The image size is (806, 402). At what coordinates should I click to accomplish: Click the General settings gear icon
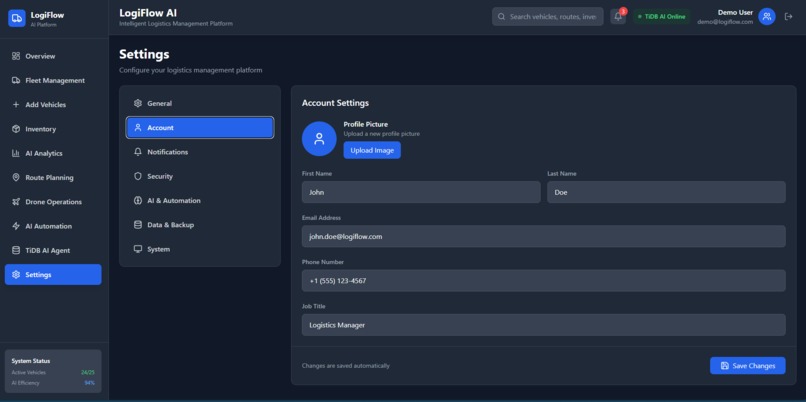[138, 103]
